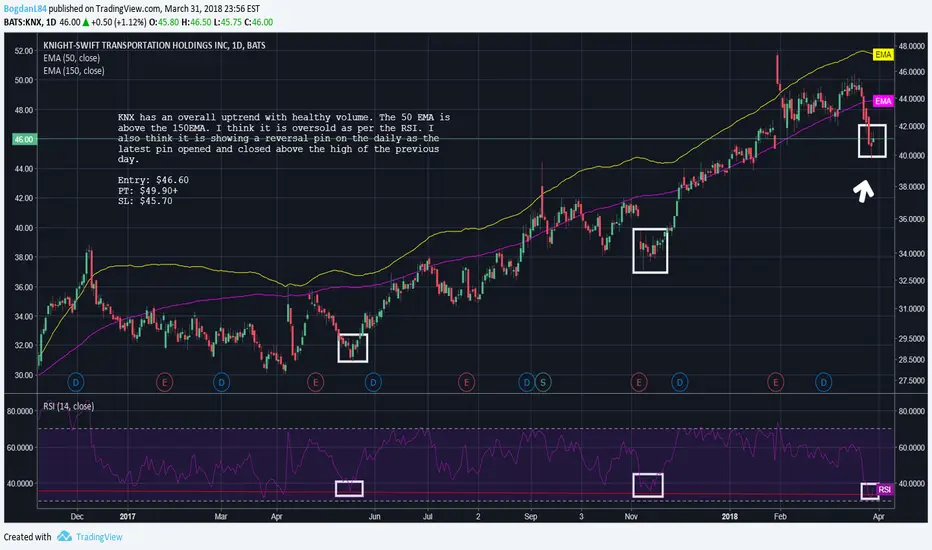Open the Bogdan184 author profile link
The height and width of the screenshot is (550, 932).
(25, 9)
